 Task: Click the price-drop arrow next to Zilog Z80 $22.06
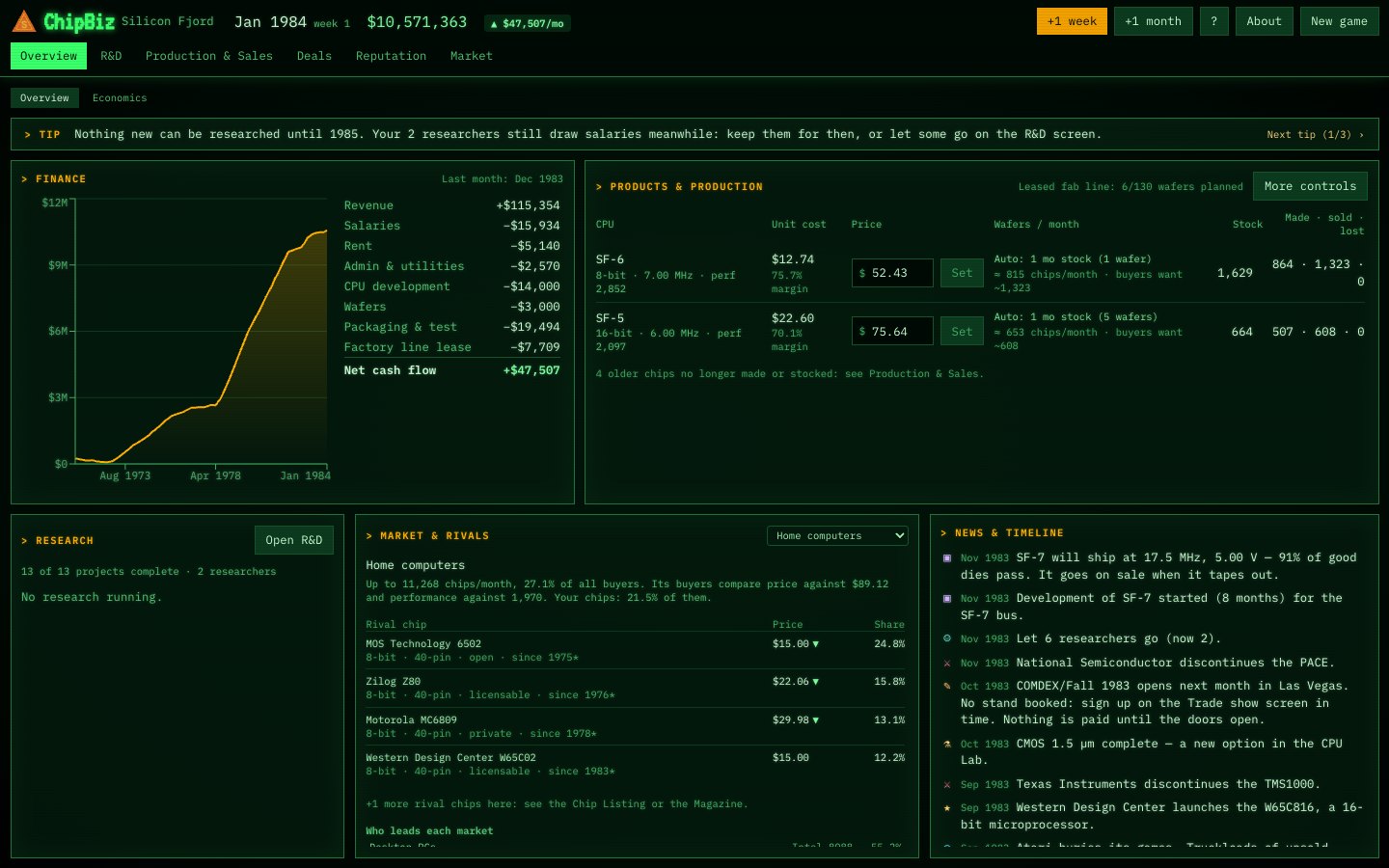coord(816,682)
